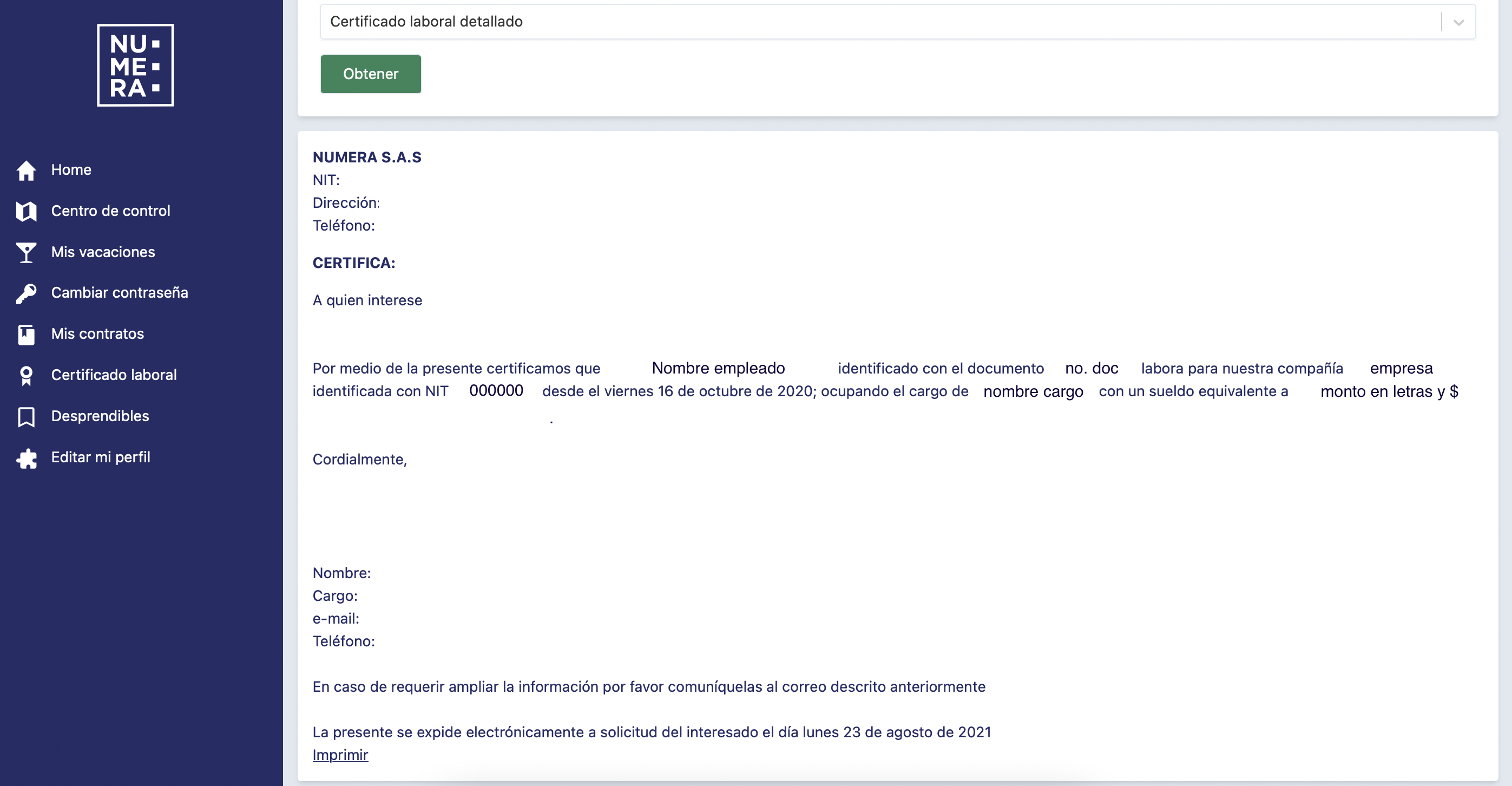
Task: Click the 'Cordialmente,' text
Action: [x=359, y=459]
